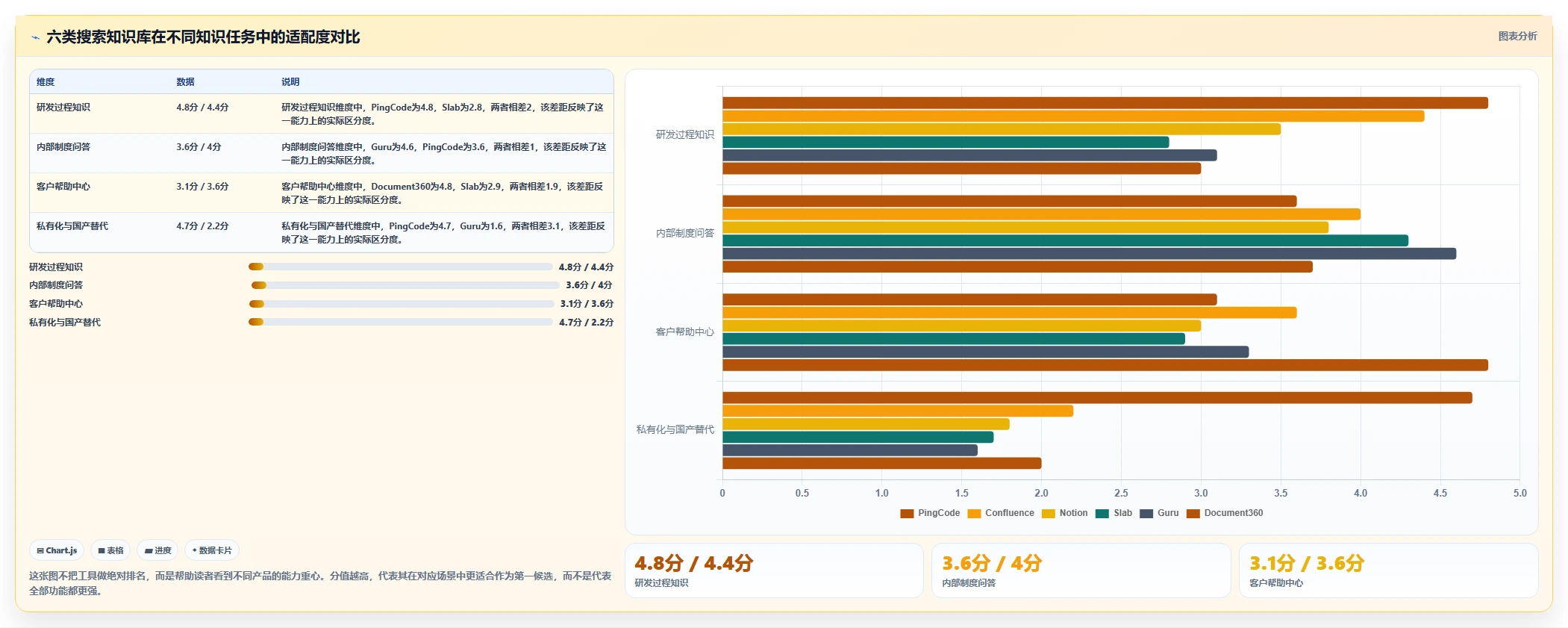Open the 3.6分 / 4分 stat card

click(x=1081, y=571)
